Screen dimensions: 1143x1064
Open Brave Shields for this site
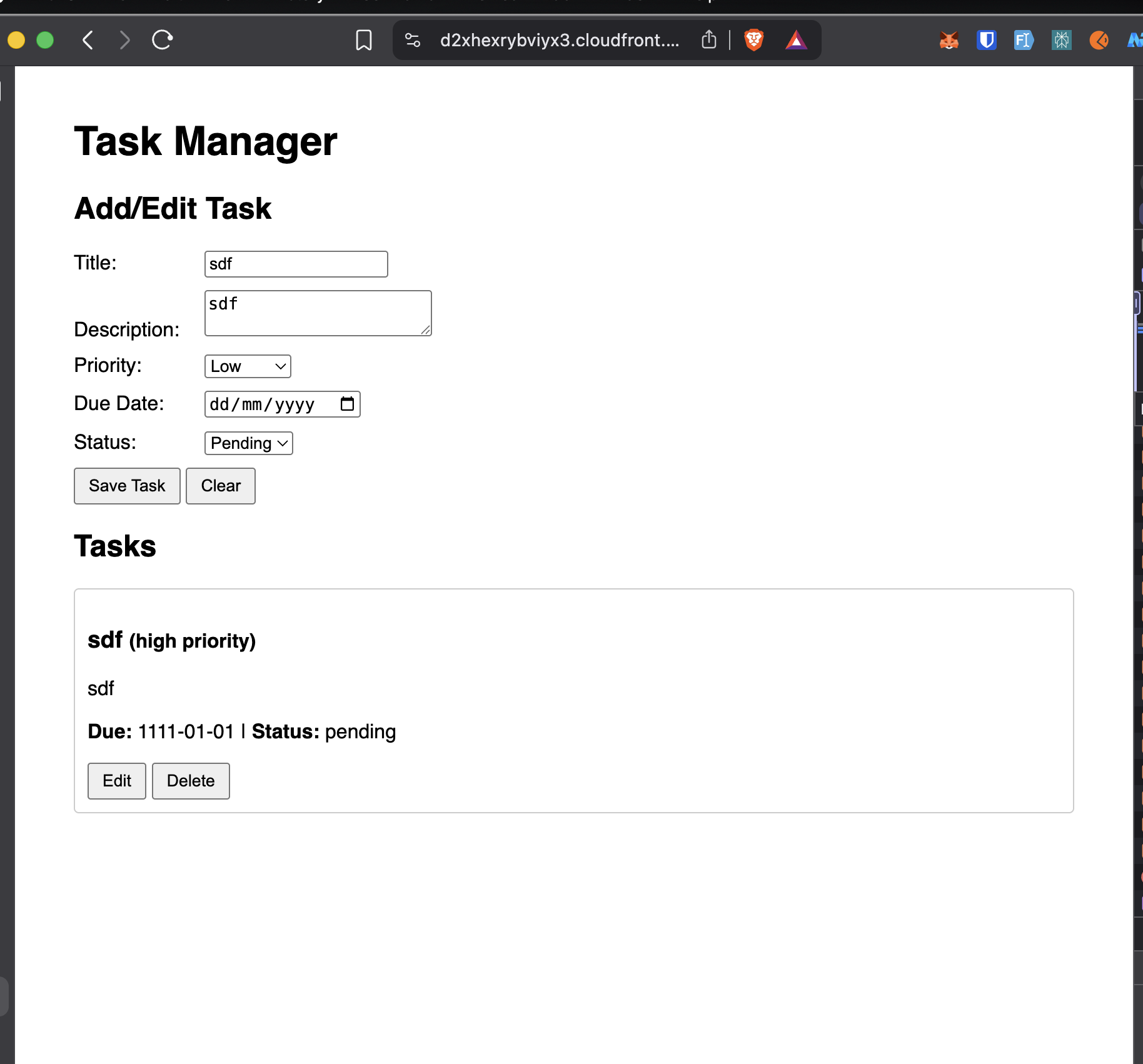pos(754,39)
